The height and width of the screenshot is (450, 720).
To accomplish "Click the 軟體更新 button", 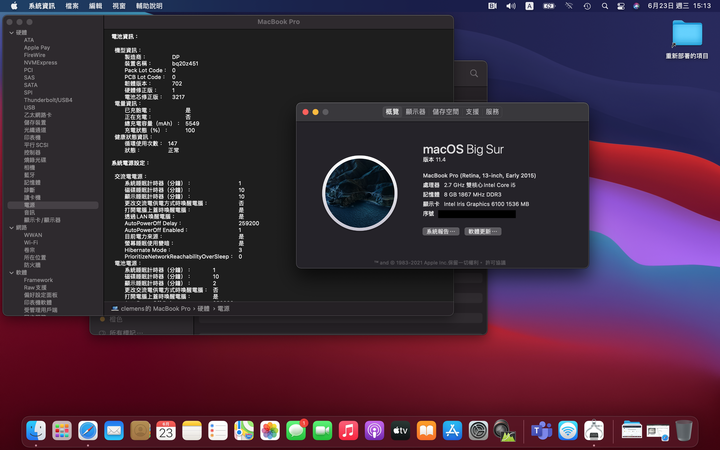I will (483, 231).
